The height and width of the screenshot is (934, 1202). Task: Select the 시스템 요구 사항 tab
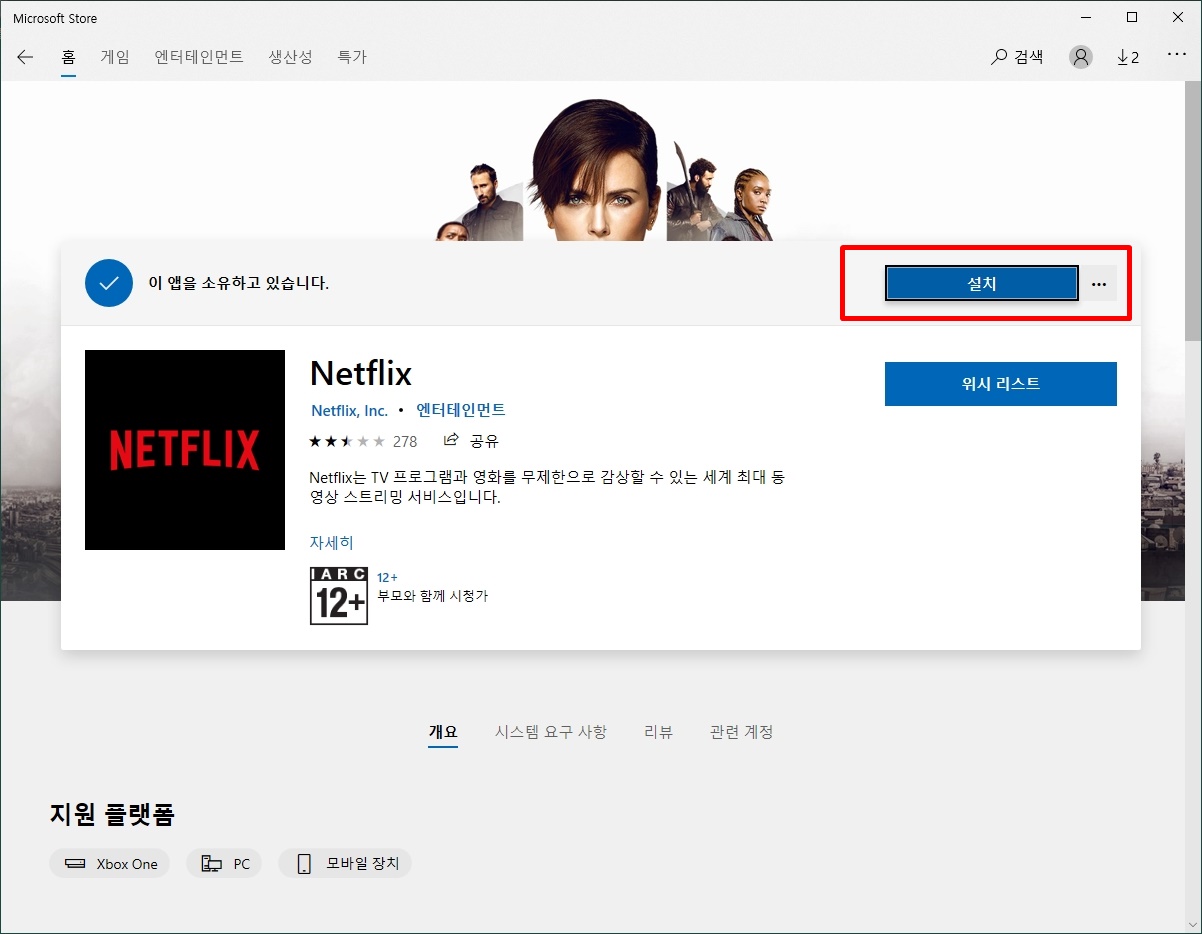551,732
